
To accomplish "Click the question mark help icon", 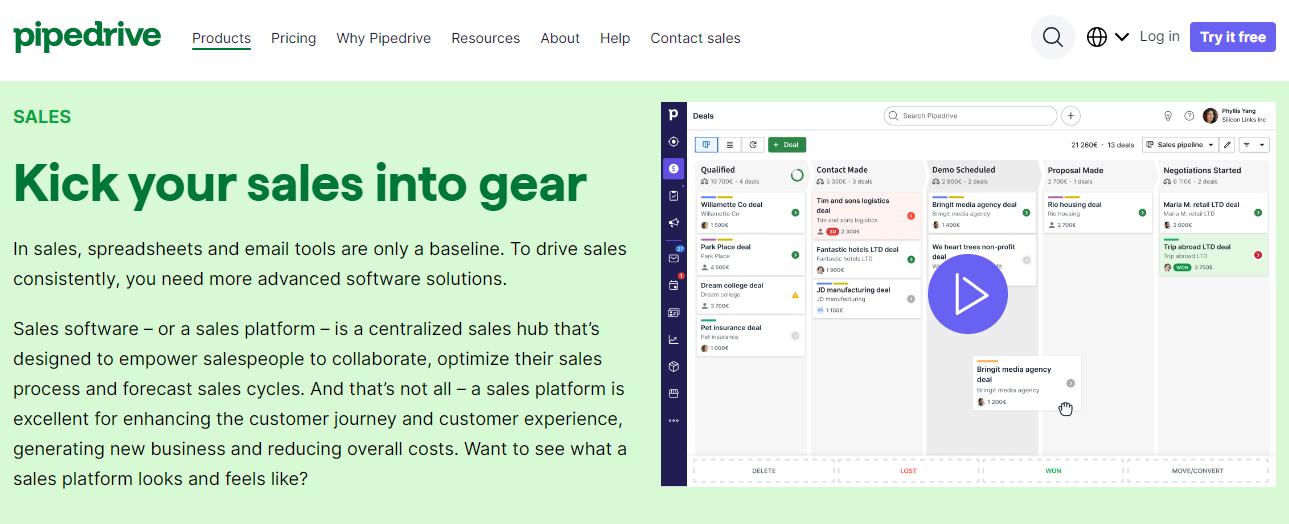I will coord(1189,116).
